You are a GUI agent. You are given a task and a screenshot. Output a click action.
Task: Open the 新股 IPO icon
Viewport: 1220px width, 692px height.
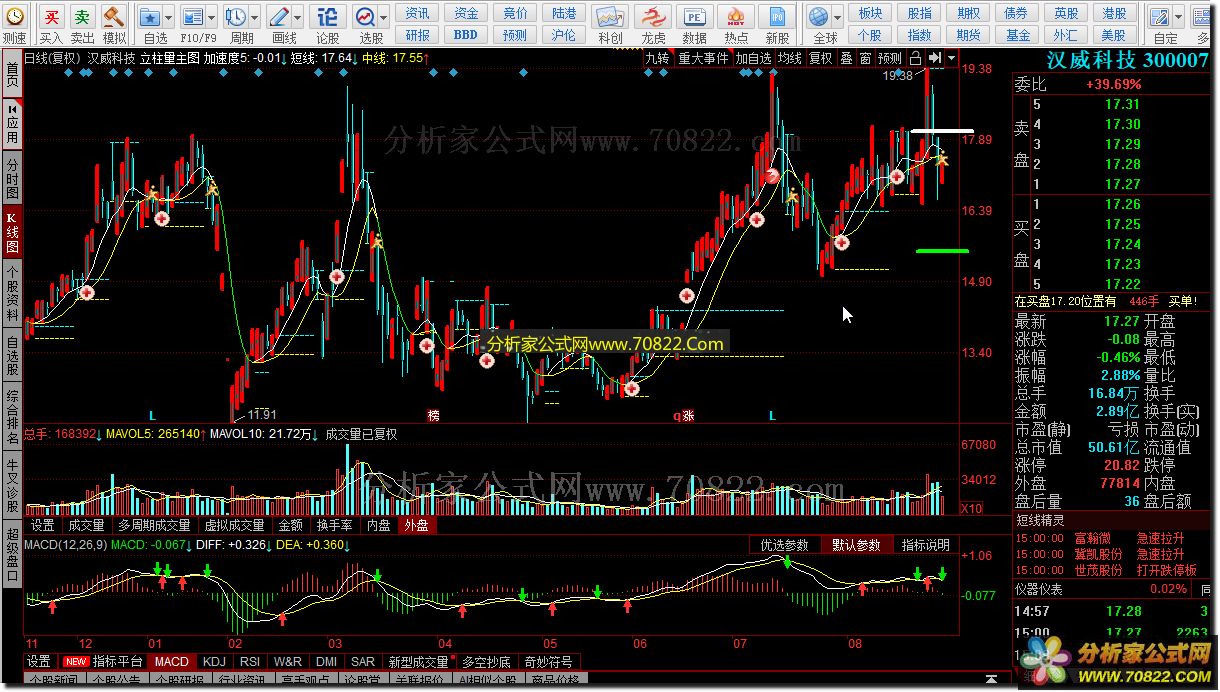point(777,17)
